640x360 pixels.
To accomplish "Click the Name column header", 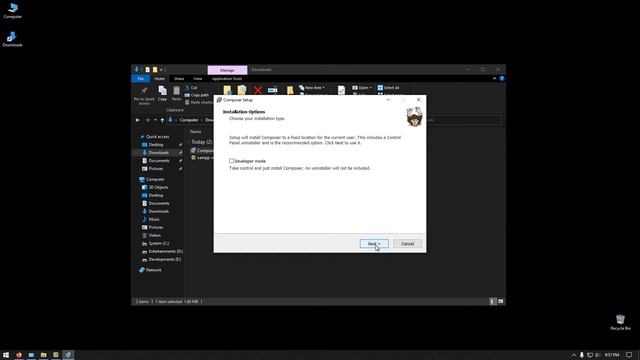I will tap(196, 131).
